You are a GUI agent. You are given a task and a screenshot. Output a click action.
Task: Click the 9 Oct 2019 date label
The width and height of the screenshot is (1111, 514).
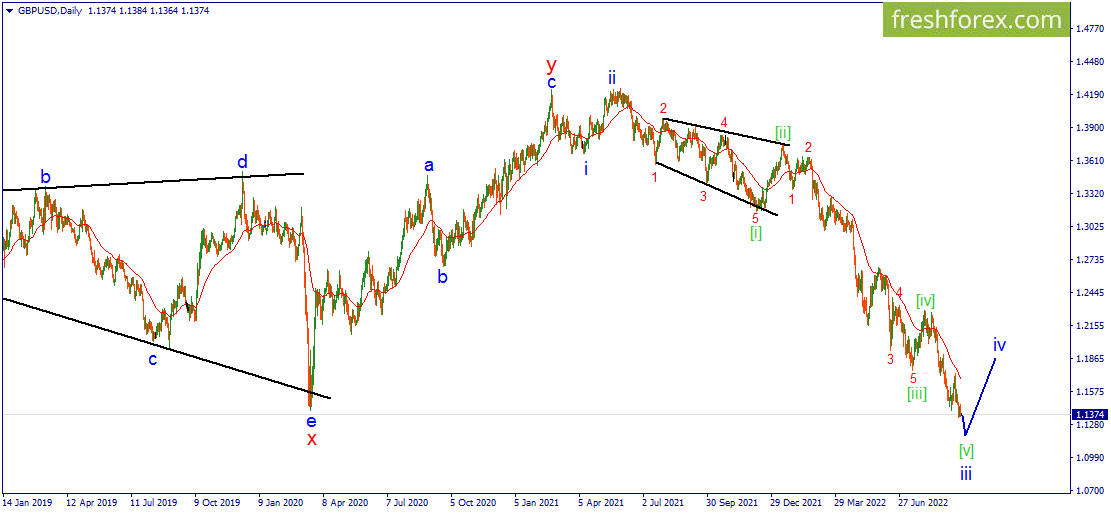point(220,503)
